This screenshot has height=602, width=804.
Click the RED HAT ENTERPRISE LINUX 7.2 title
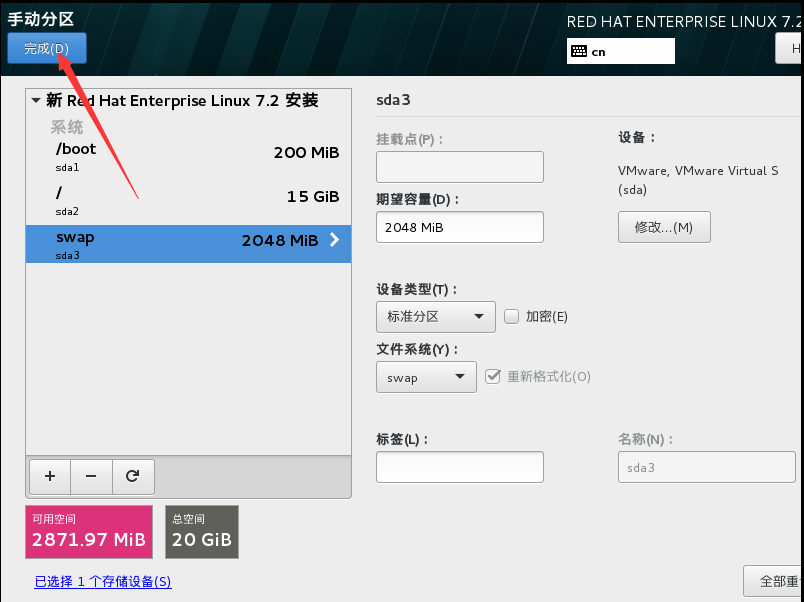click(x=684, y=22)
